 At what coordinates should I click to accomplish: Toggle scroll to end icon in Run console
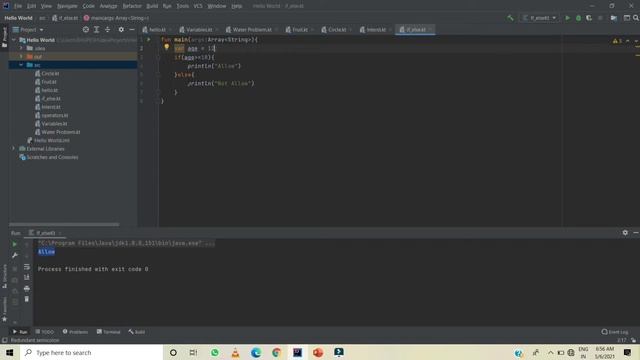27,278
